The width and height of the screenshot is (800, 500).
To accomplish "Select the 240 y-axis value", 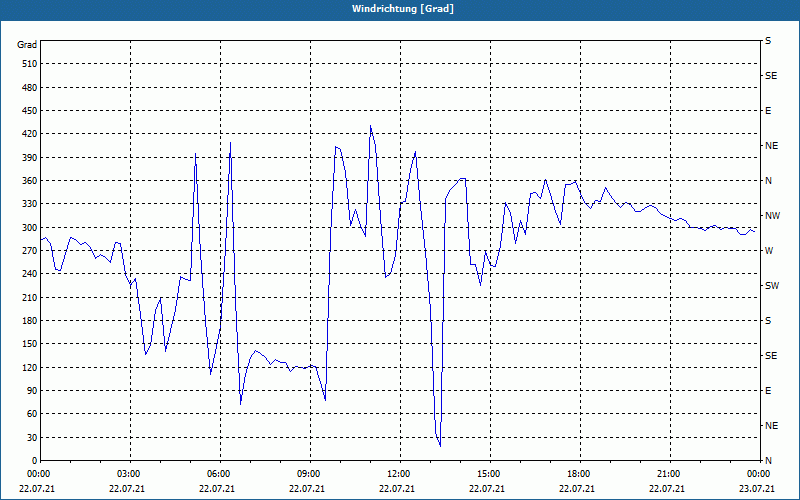I will (30, 274).
